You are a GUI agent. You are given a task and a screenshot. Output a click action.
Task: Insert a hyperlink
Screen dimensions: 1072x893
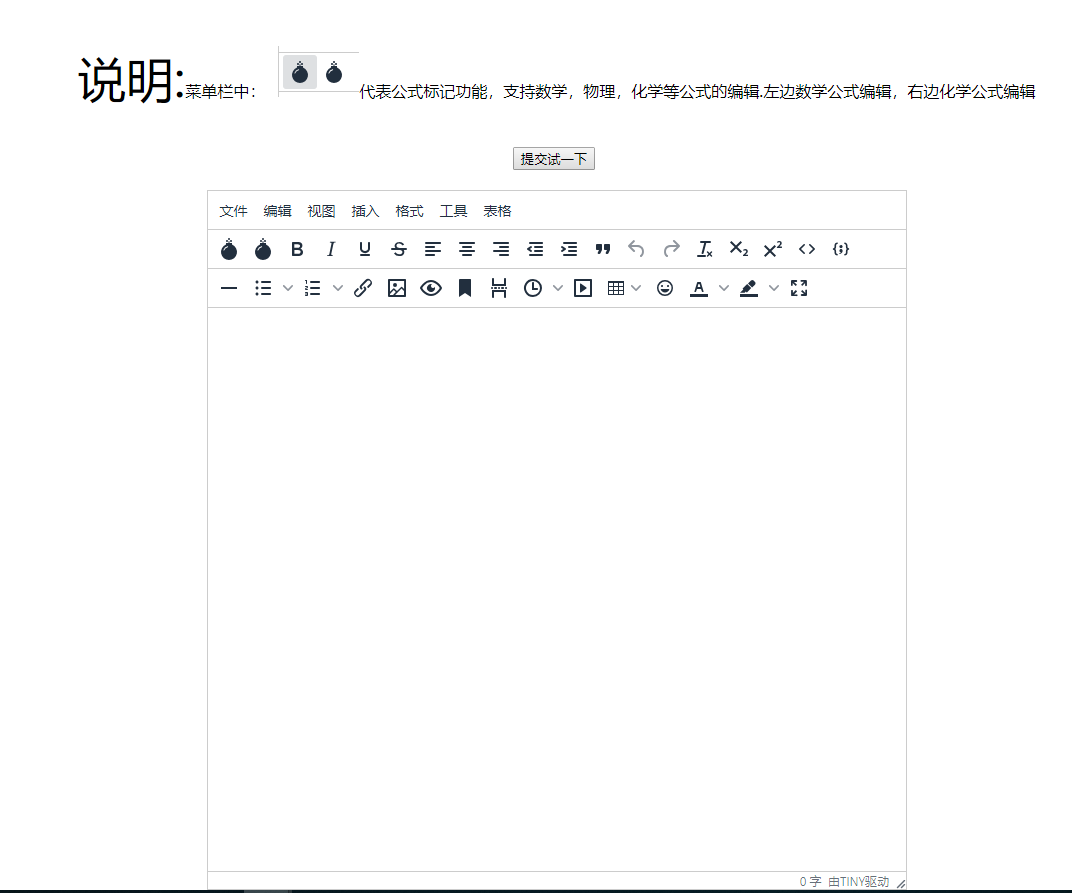click(x=363, y=288)
